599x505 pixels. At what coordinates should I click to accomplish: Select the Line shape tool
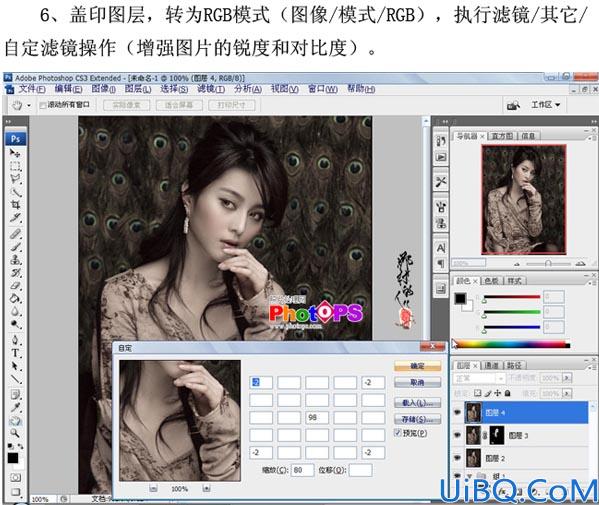point(15,379)
